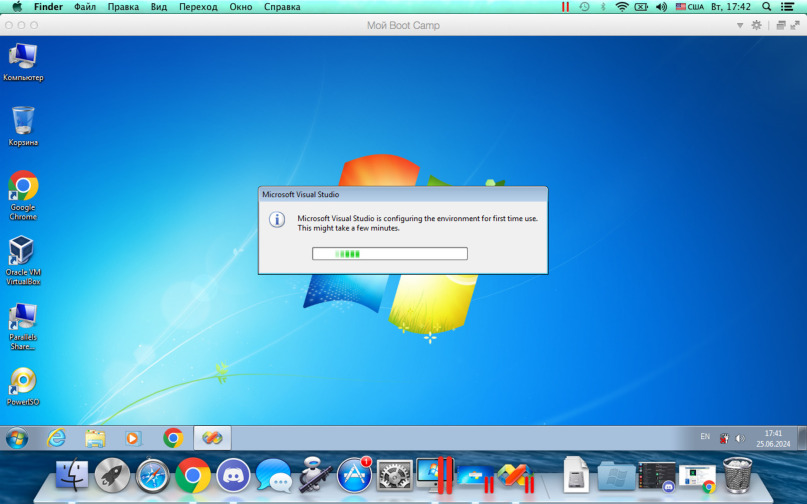Viewport: 807px width, 504px height.
Task: Open Messages from the Dock
Action: tap(273, 475)
